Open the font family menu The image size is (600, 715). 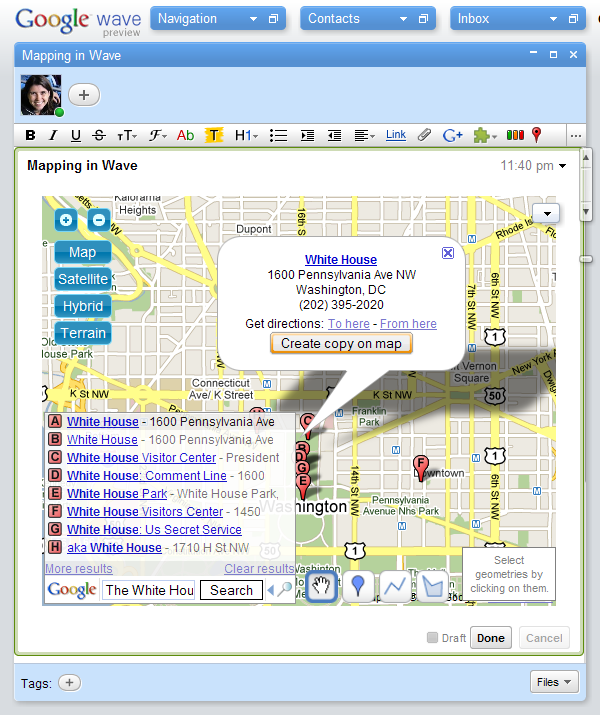pos(158,135)
